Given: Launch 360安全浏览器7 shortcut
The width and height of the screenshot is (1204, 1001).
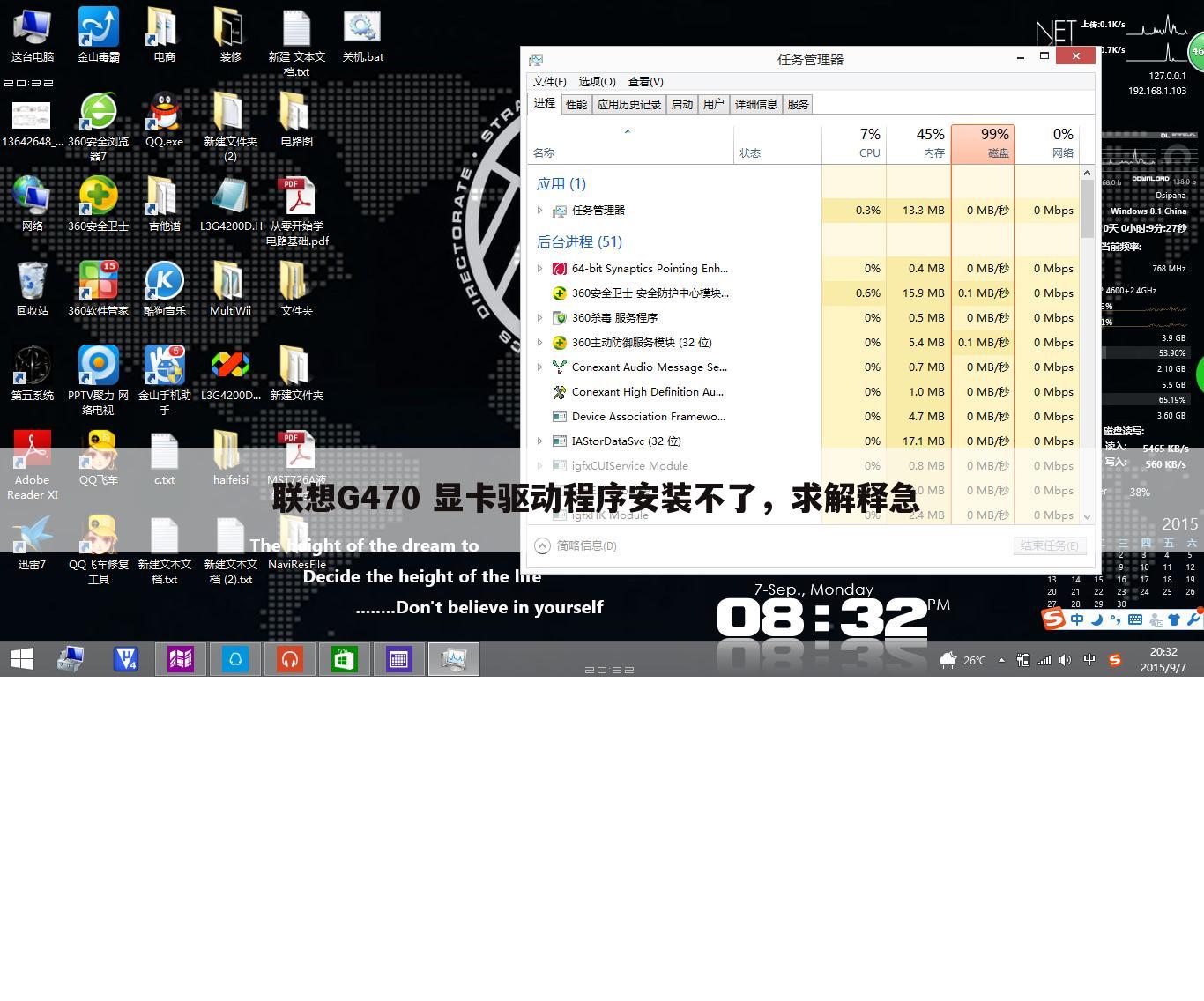Looking at the screenshot, I should 99,127.
